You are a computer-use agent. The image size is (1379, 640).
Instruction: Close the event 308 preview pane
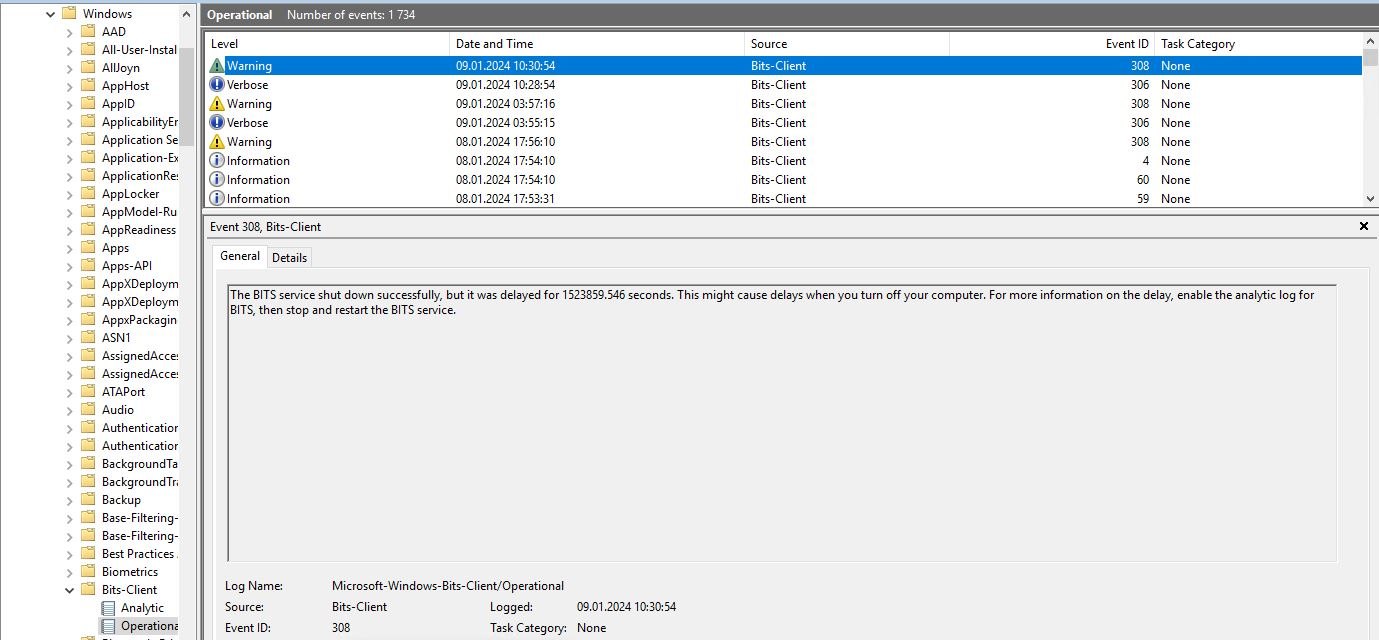click(x=1364, y=227)
